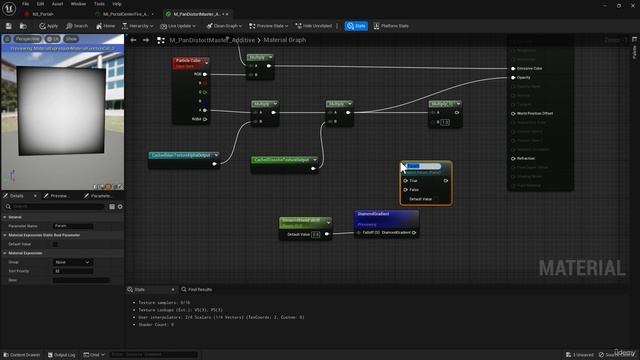Open the Output Log
This screenshot has height=360, width=640.
point(62,355)
